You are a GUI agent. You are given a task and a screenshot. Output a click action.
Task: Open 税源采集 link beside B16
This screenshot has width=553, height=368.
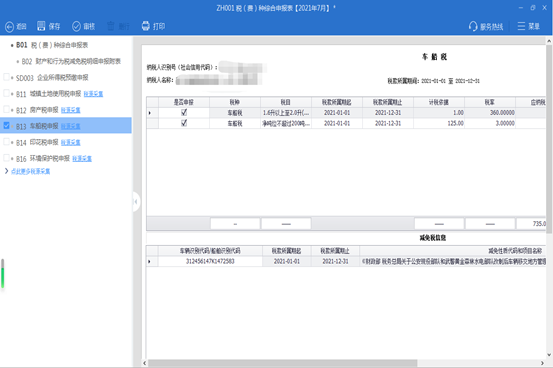click(82, 159)
